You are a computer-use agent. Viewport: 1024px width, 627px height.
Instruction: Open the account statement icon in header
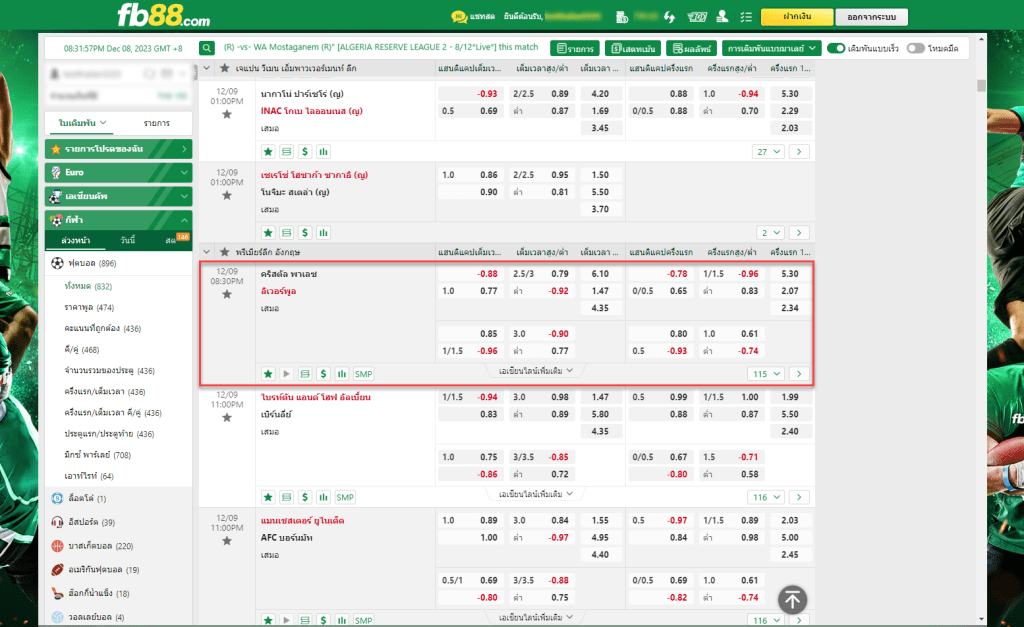pos(622,17)
